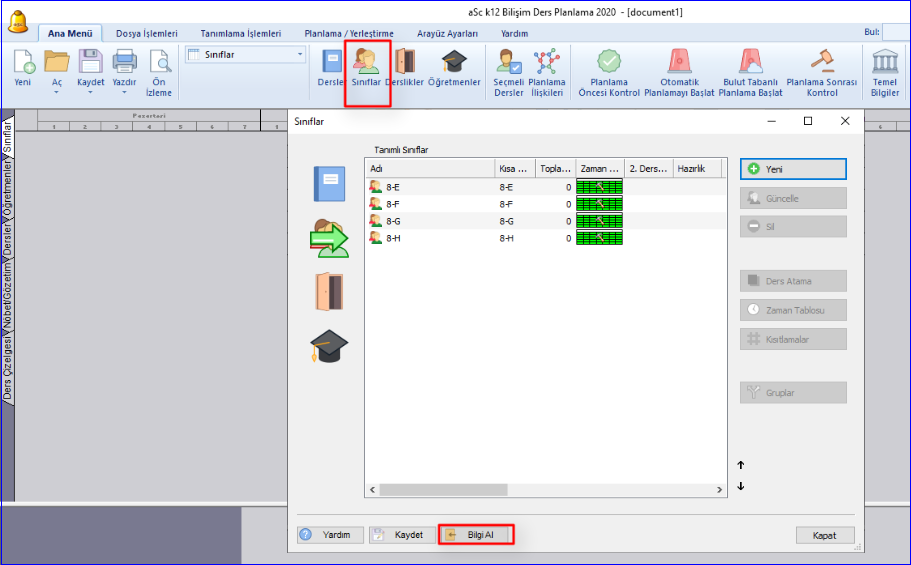The width and height of the screenshot is (911, 565).
Task: Select the 8-H class row
Action: pyautogui.click(x=545, y=238)
